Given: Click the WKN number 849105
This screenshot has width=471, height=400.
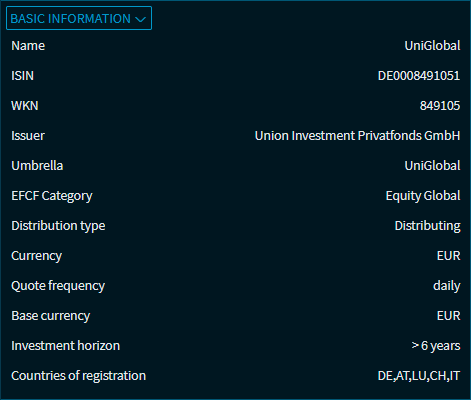Looking at the screenshot, I should coord(440,106).
